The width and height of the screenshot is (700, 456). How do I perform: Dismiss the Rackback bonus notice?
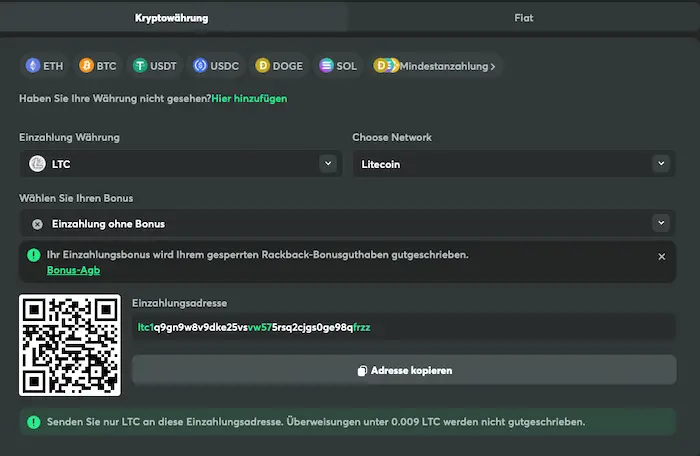point(662,257)
